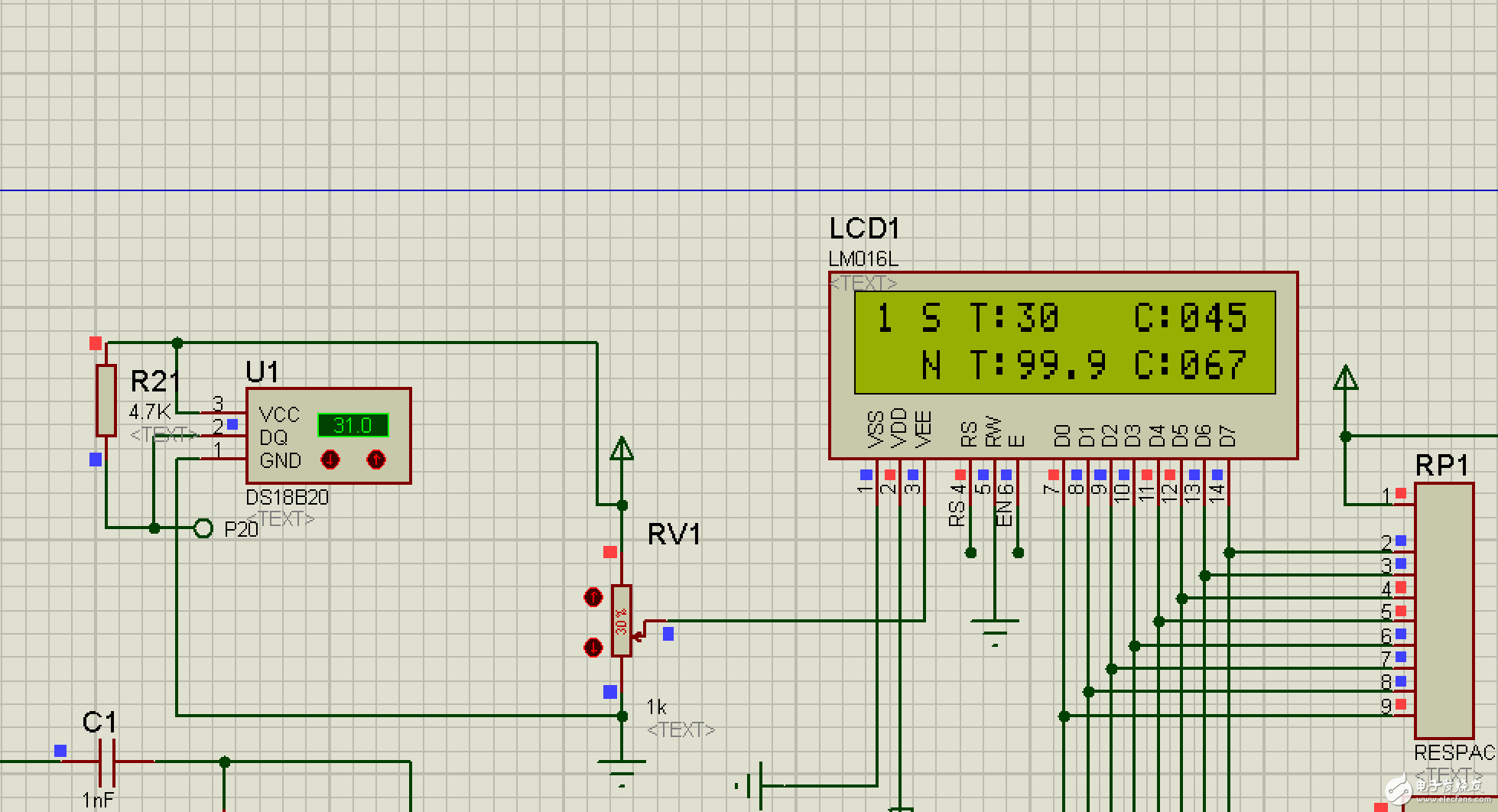
Task: Select the RESPAC part label
Action: point(1454,752)
